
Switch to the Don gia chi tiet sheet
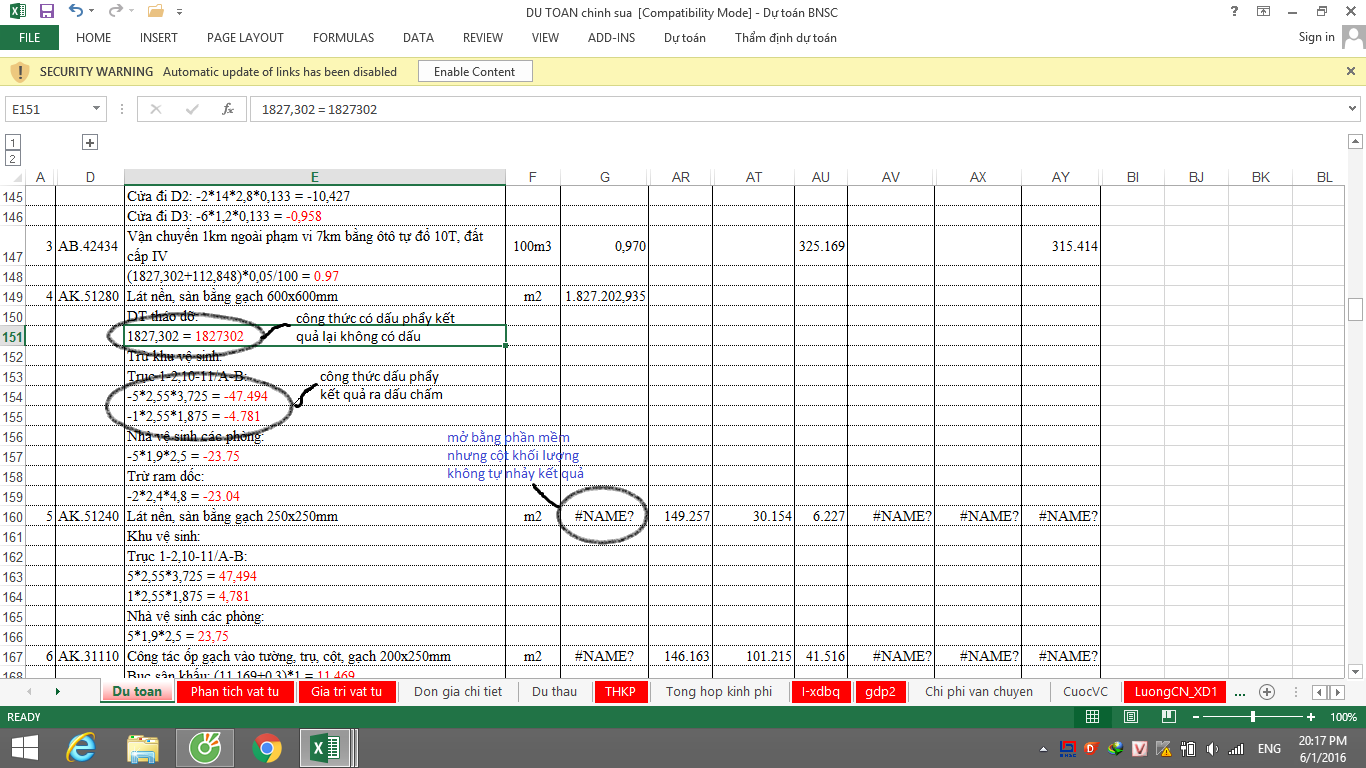point(458,692)
